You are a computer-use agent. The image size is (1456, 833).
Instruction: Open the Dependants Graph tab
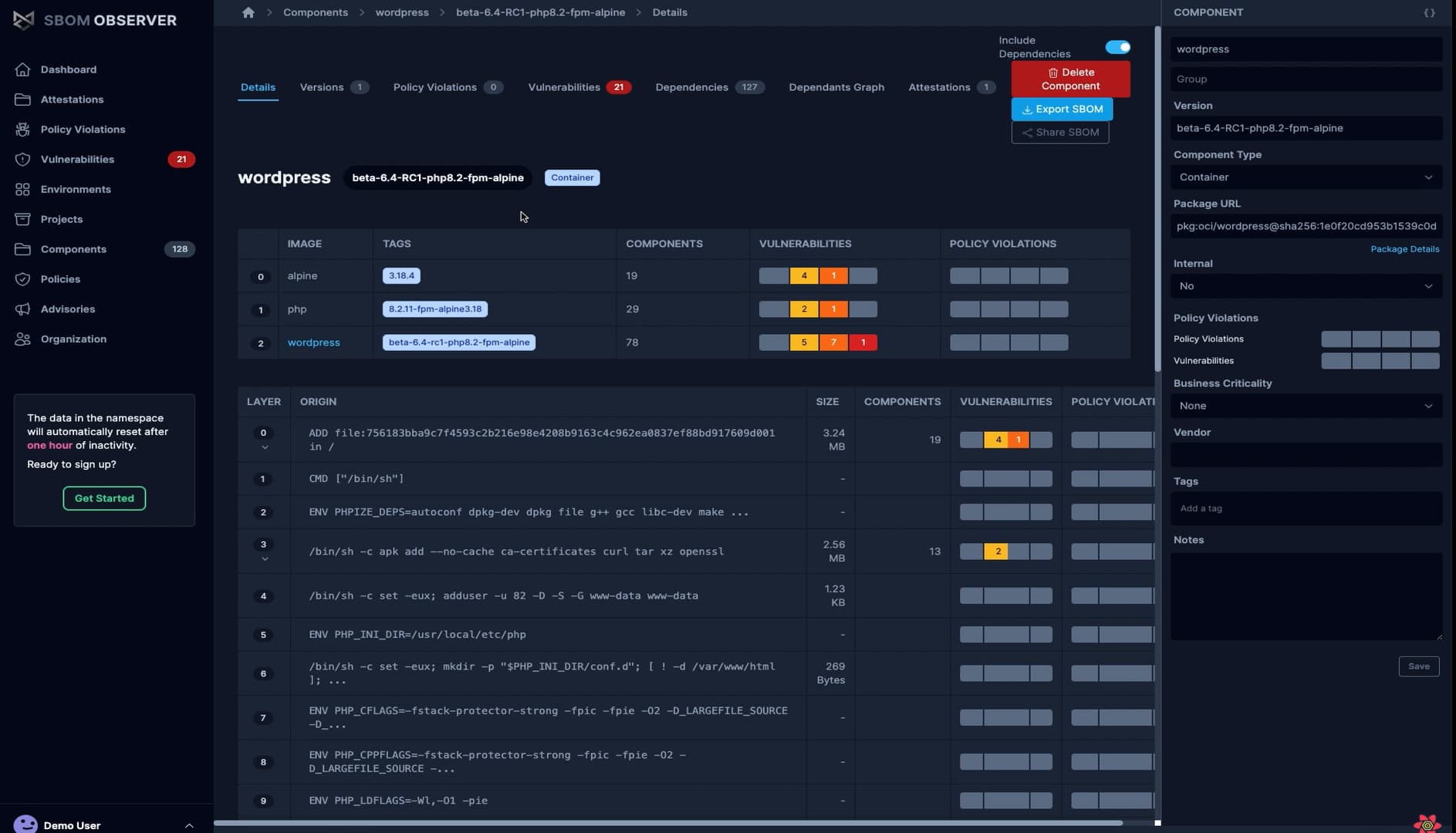coord(836,87)
